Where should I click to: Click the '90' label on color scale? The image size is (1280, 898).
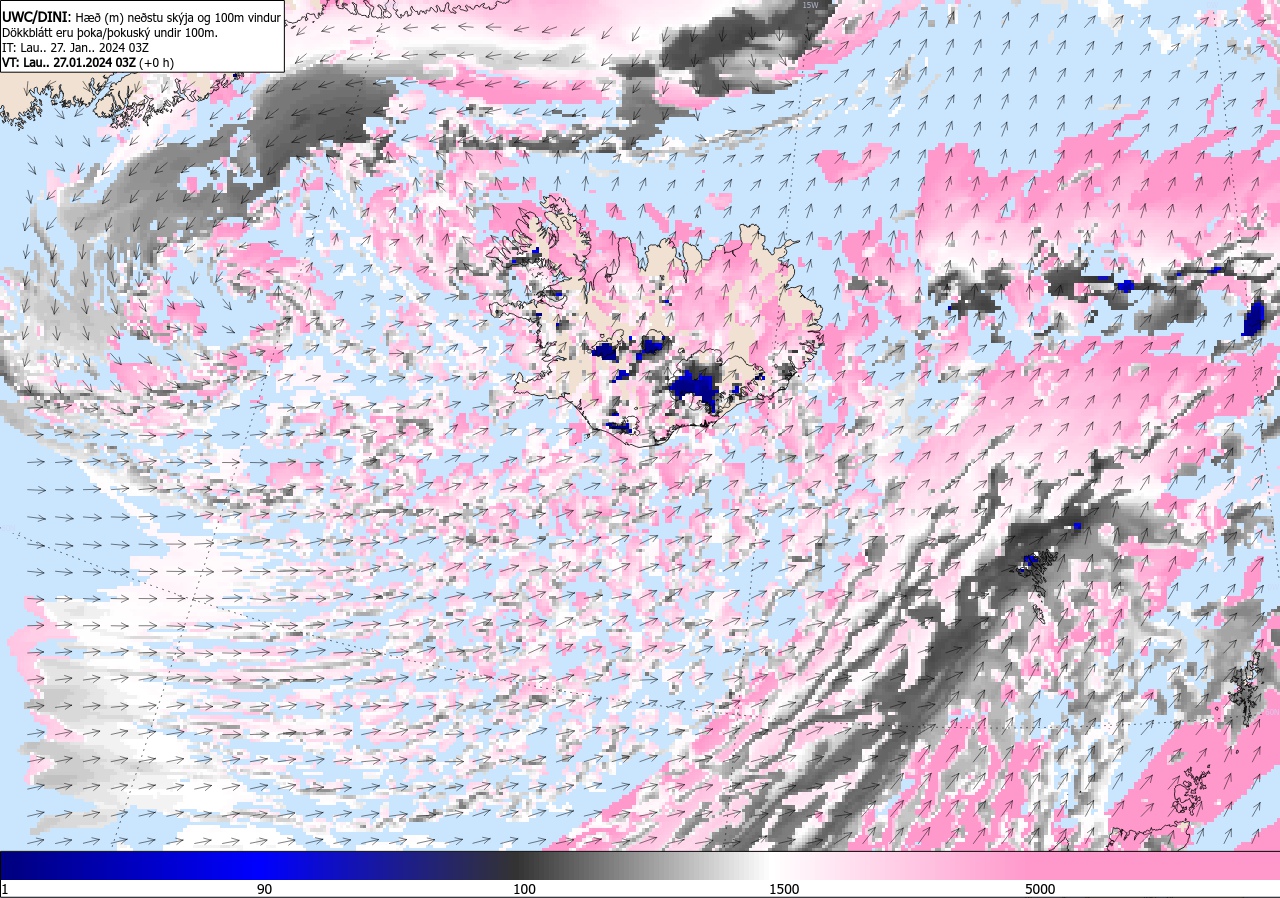pos(264,889)
